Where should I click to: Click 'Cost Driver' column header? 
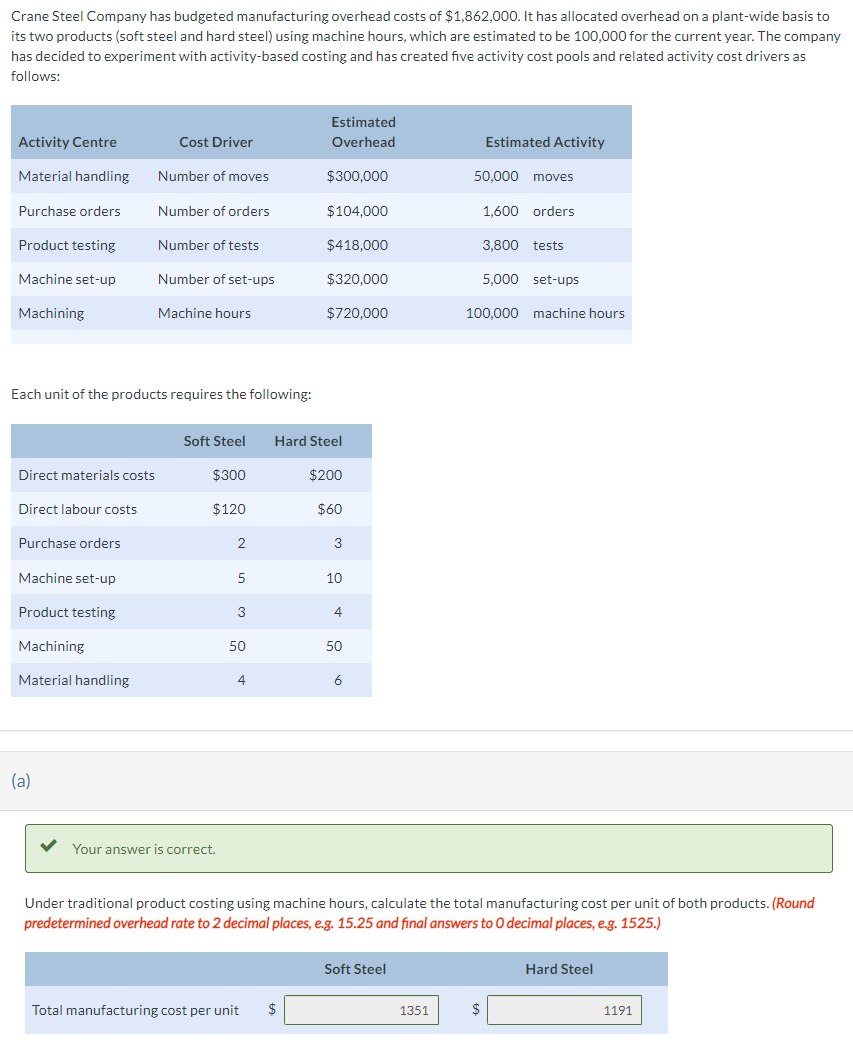click(216, 142)
